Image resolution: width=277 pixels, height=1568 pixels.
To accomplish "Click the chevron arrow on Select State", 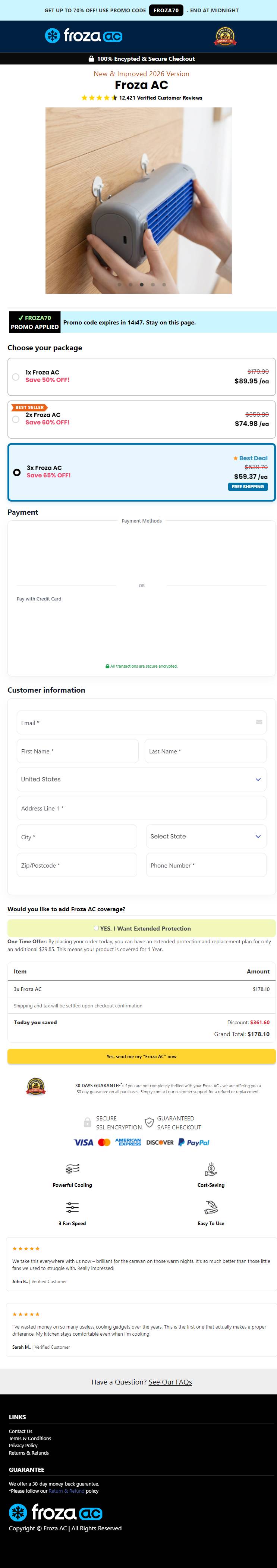I will click(258, 836).
